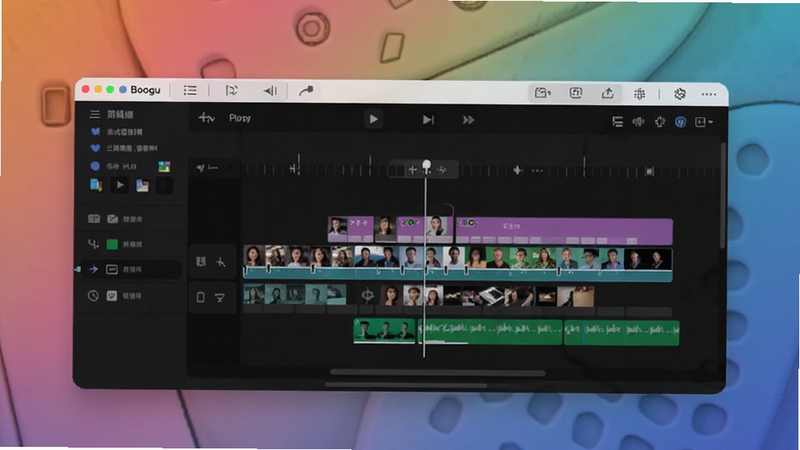Open the more options ellipsis in title bar

click(x=709, y=94)
